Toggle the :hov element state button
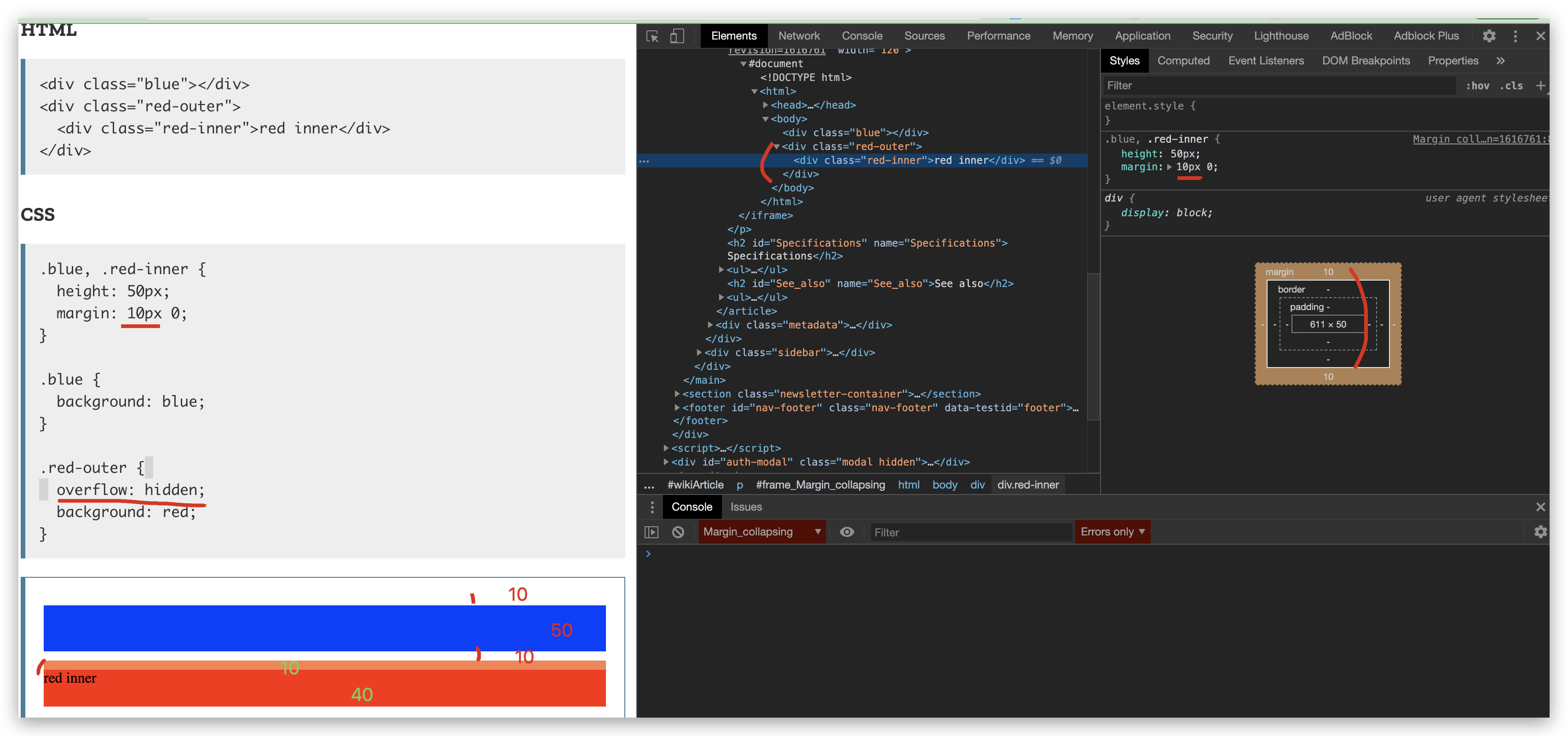1568x736 pixels. pos(1477,86)
